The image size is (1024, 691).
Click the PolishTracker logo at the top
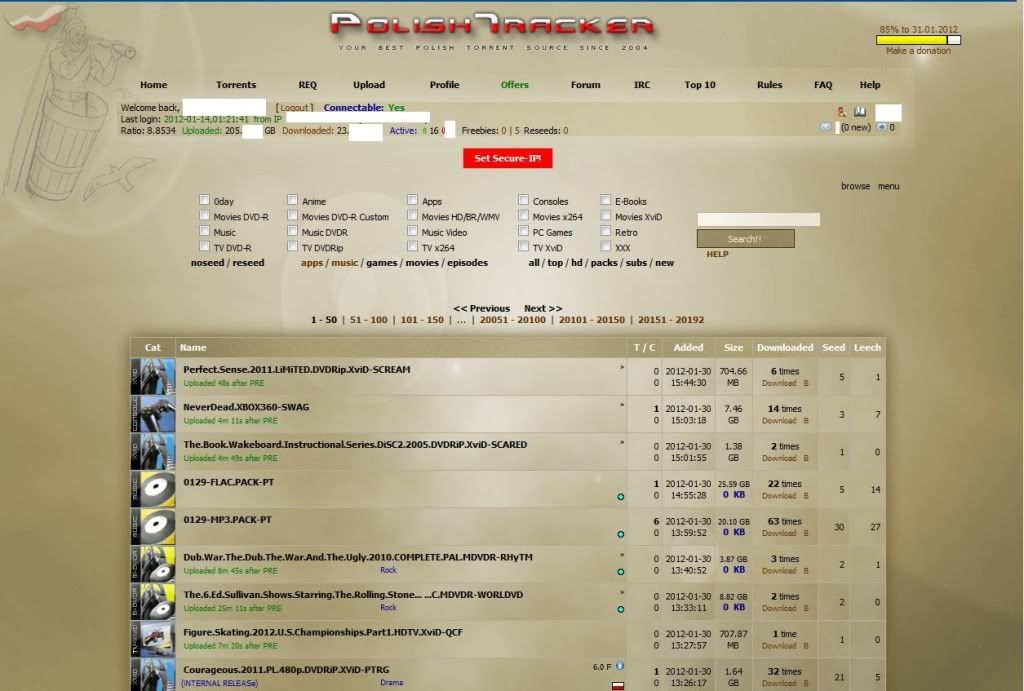[x=493, y=26]
